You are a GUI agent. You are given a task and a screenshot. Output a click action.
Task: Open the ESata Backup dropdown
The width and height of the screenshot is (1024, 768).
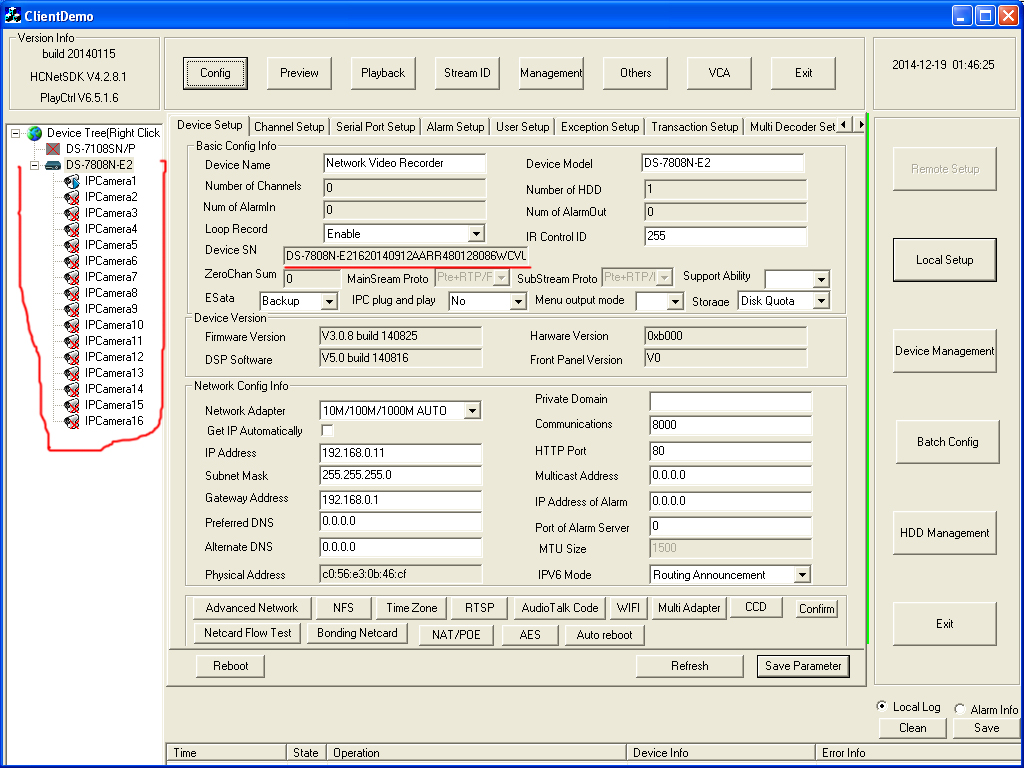(329, 301)
